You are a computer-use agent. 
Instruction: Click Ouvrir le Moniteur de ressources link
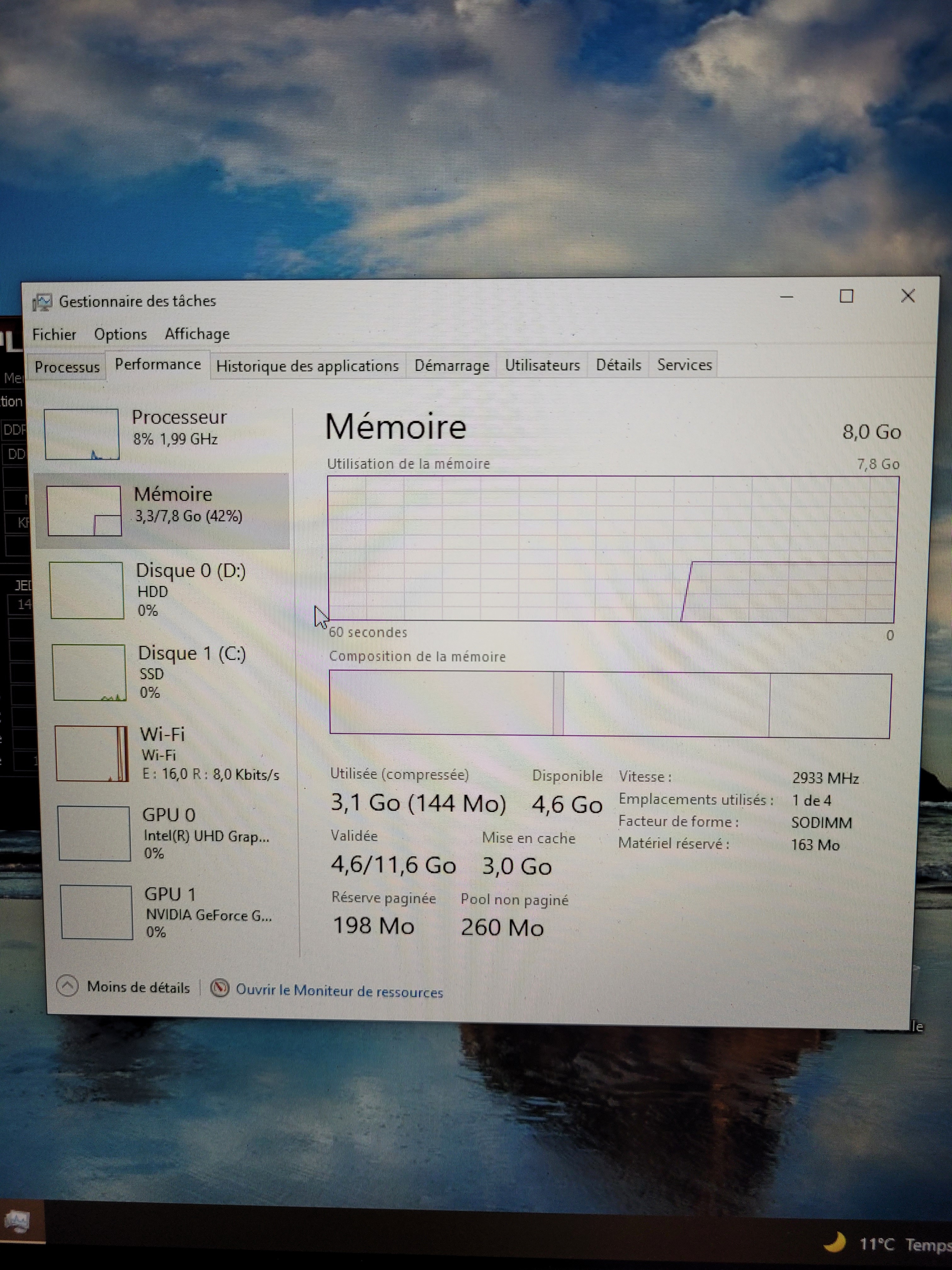coord(339,991)
